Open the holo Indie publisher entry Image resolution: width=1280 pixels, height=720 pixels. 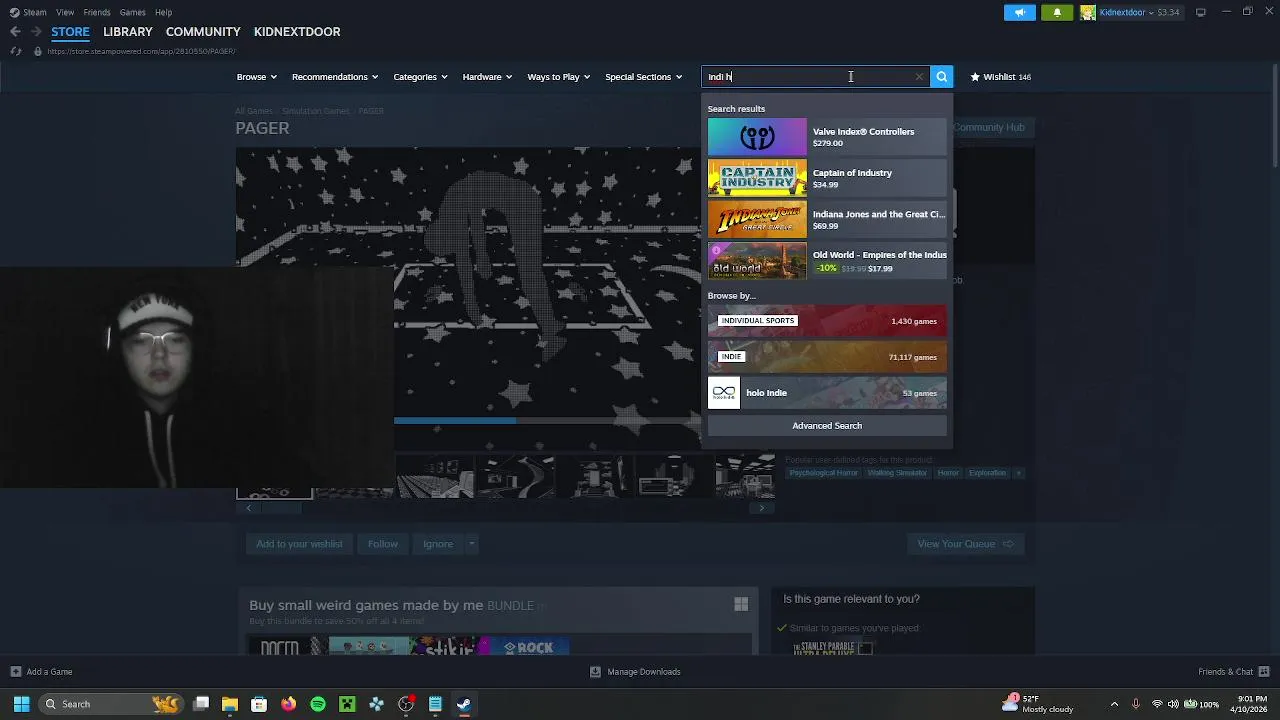tap(827, 393)
